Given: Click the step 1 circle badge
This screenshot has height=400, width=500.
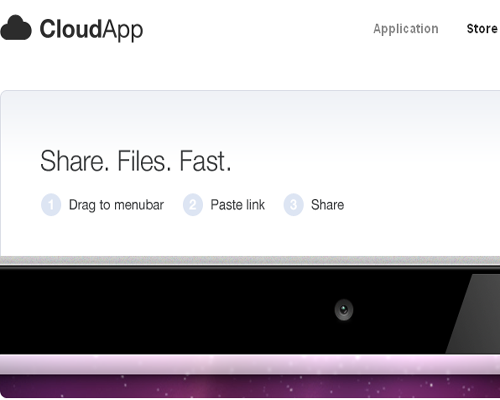Looking at the screenshot, I should point(51,205).
